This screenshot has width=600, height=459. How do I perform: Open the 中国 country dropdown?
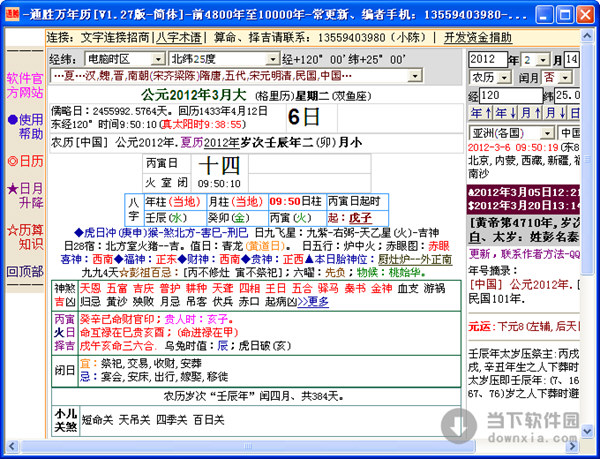coord(570,133)
